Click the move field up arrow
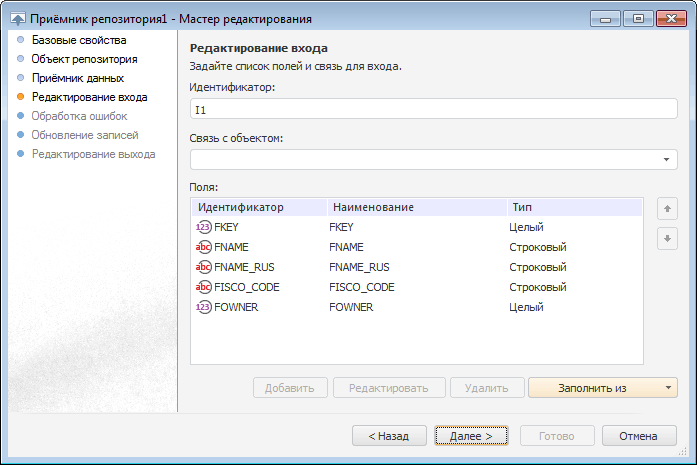The width and height of the screenshot is (697, 465). point(666,209)
